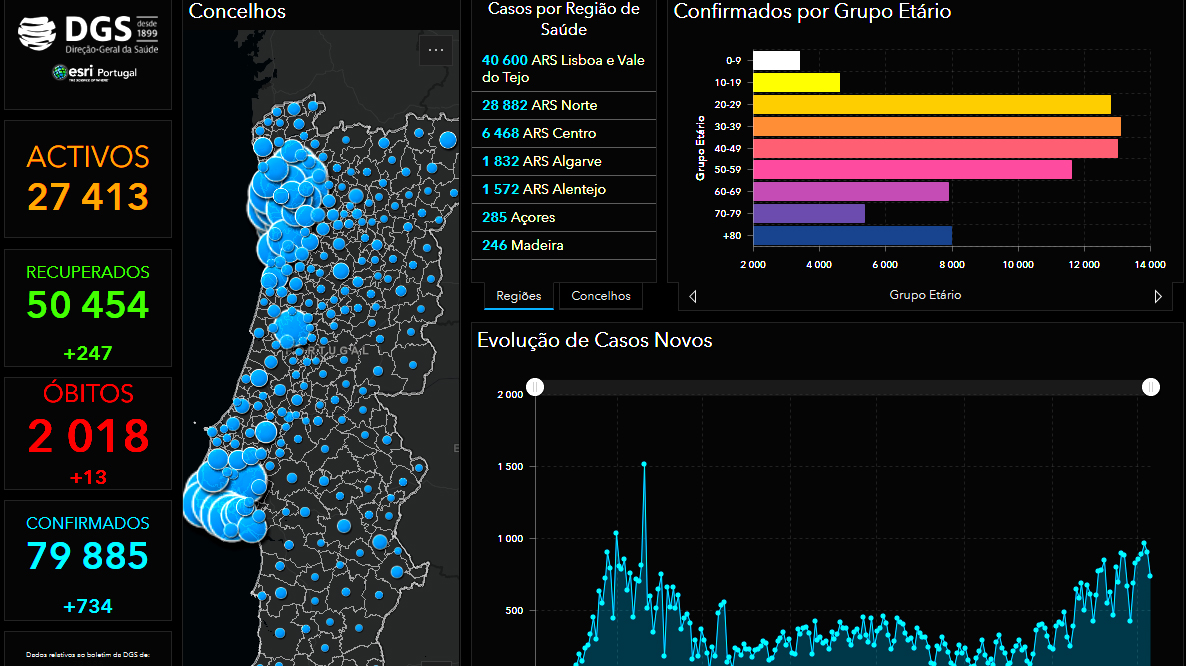Click the 1500 peak point on chart
1186x666 pixels.
click(644, 464)
